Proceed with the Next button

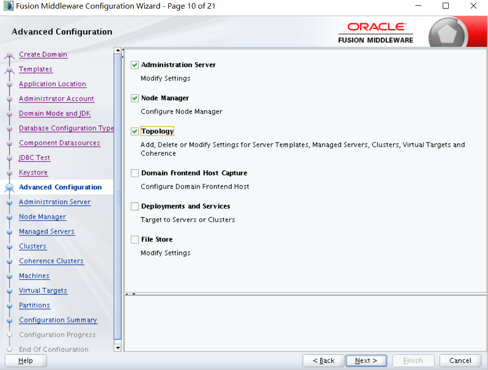click(x=366, y=361)
